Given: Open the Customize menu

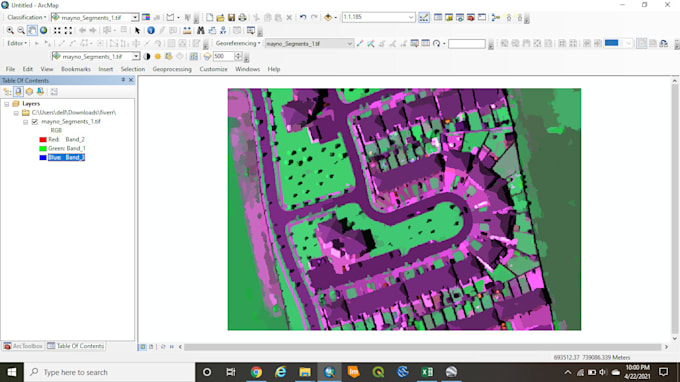Looking at the screenshot, I should point(213,69).
